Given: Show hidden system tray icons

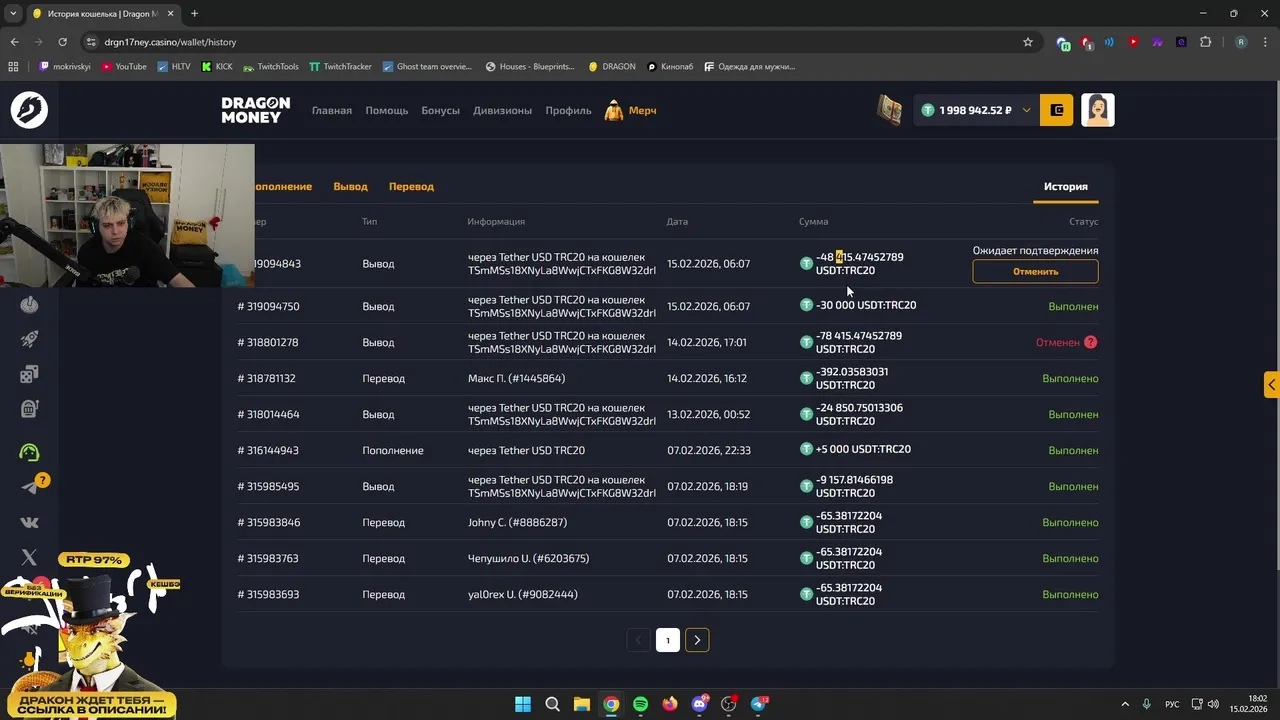Looking at the screenshot, I should coord(1125,704).
